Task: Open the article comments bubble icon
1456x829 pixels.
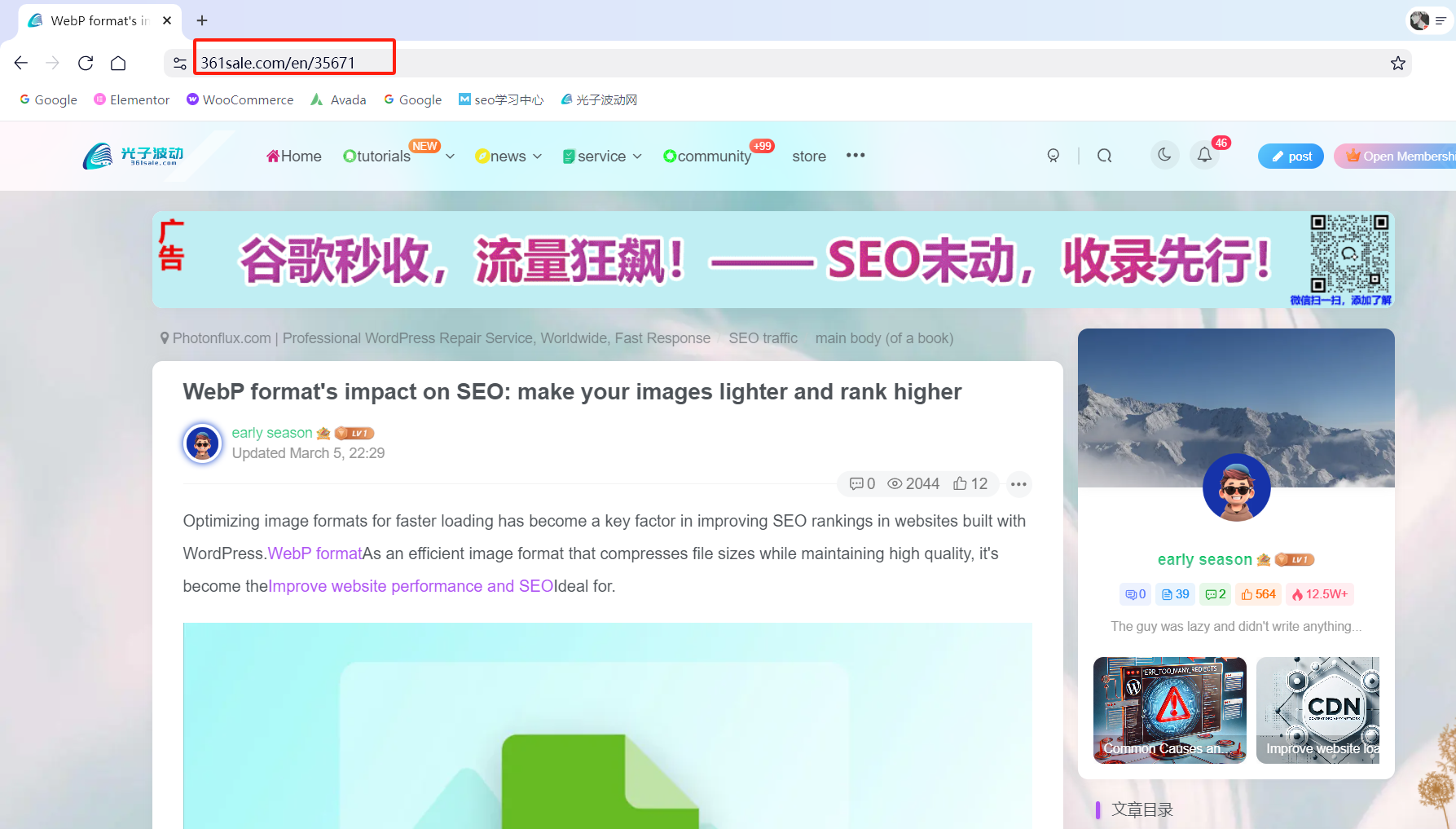Action: [856, 483]
